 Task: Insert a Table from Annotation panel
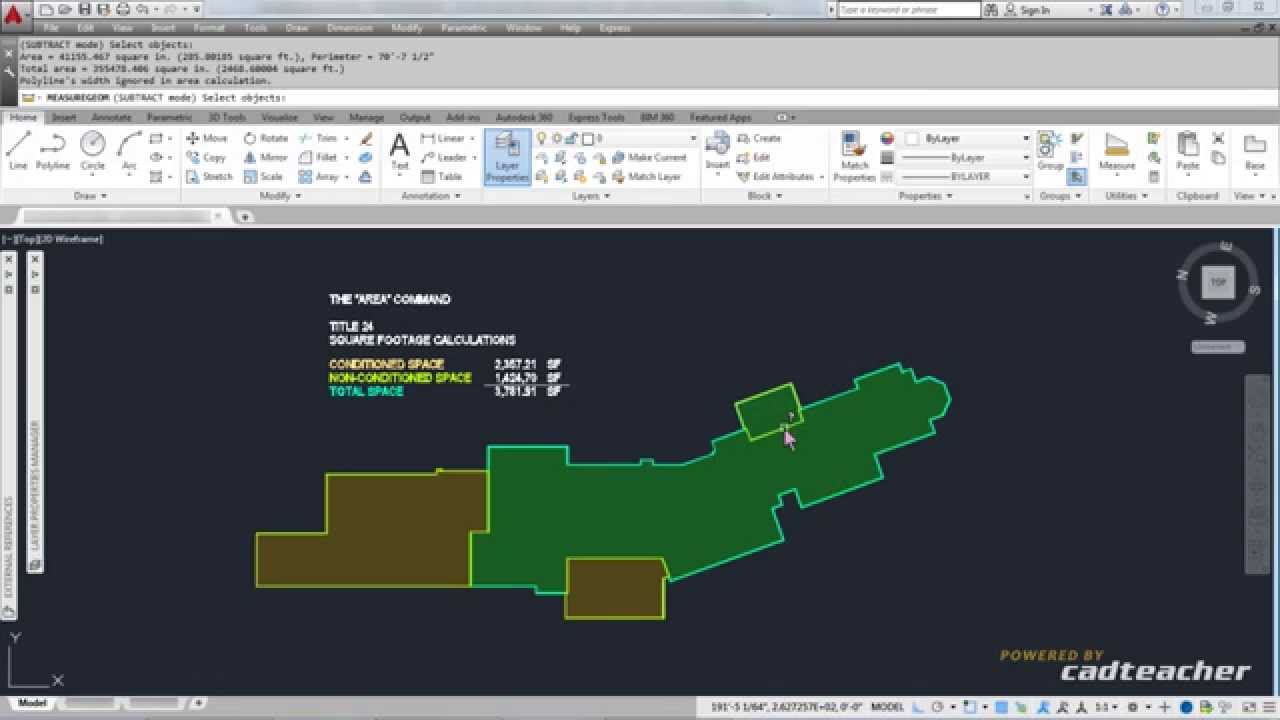pyautogui.click(x=441, y=176)
